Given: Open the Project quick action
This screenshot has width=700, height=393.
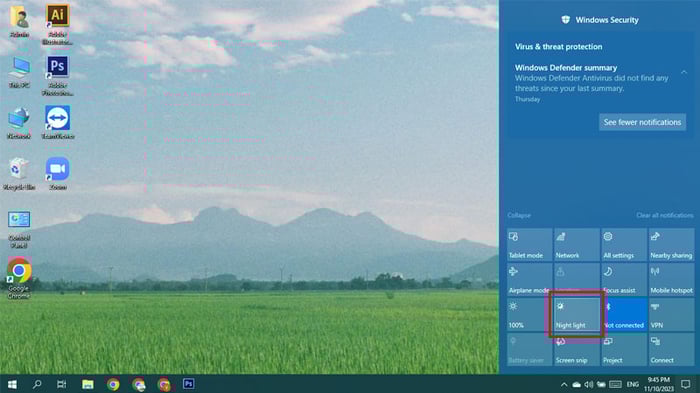Looking at the screenshot, I should tap(624, 350).
